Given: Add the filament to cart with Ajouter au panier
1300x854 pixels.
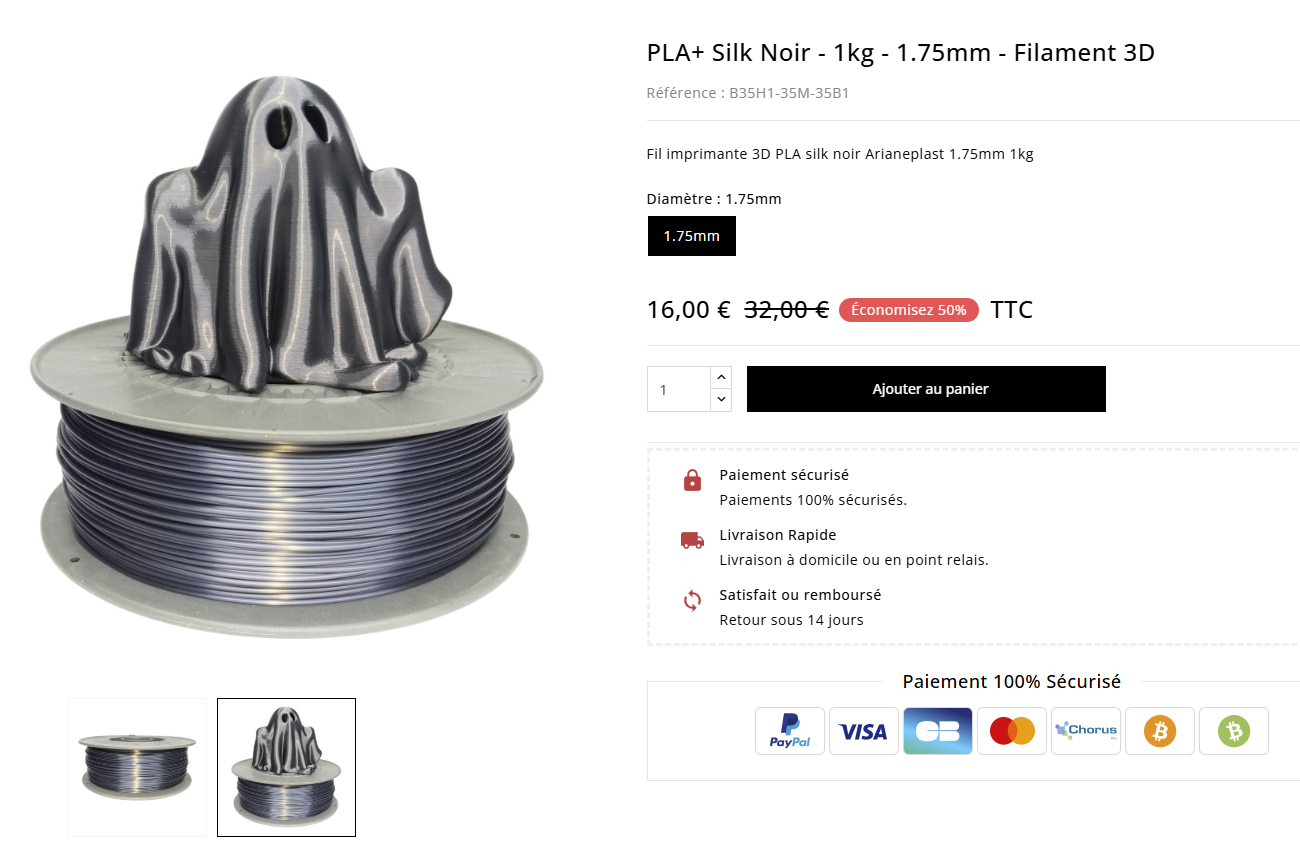Looking at the screenshot, I should 926,389.
